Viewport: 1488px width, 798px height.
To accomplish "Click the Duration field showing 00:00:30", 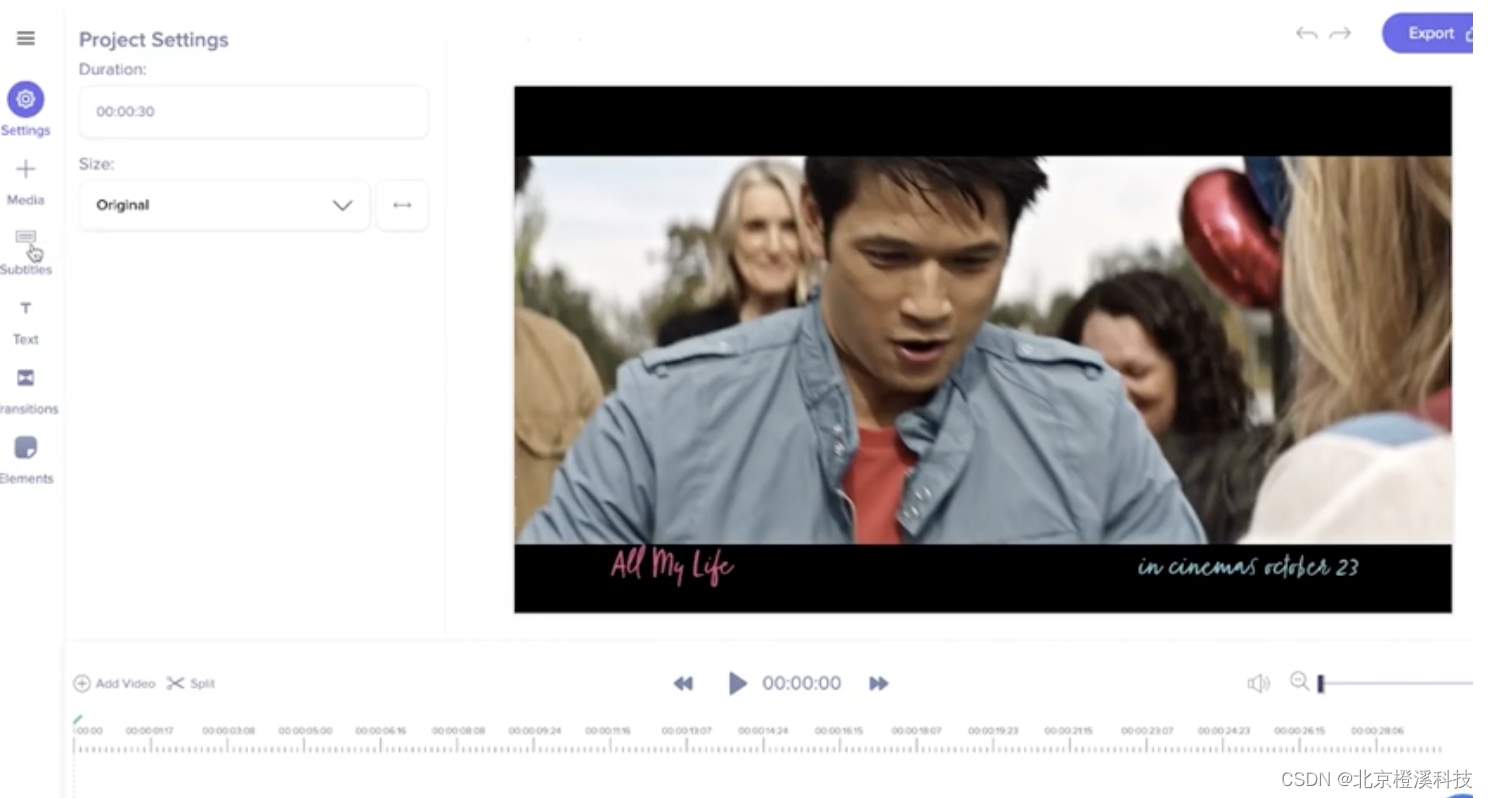I will [x=254, y=111].
